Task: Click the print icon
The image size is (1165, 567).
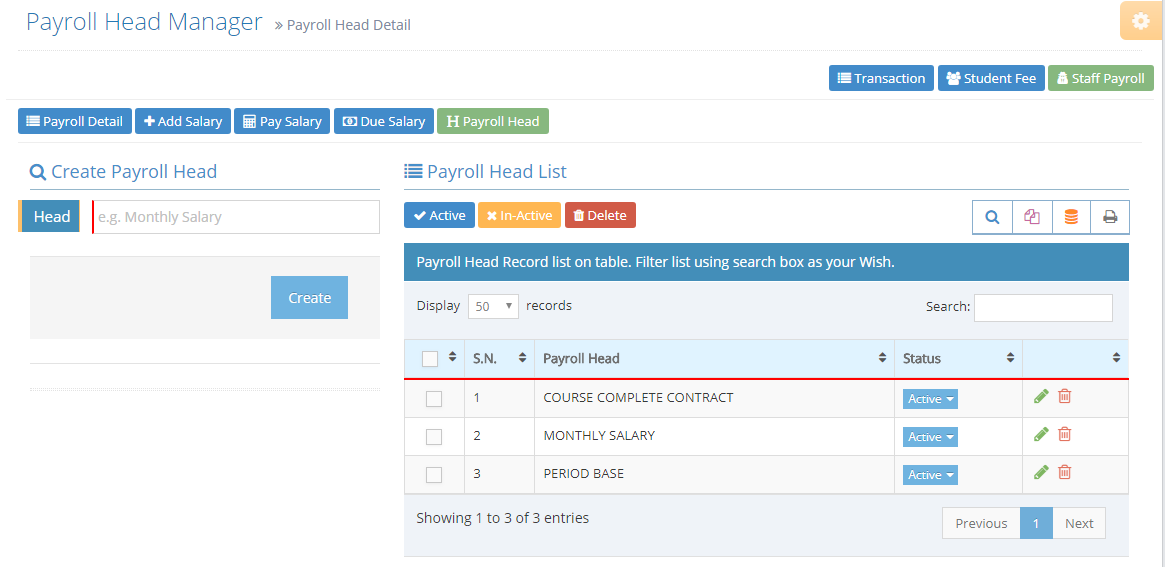Action: [1110, 217]
